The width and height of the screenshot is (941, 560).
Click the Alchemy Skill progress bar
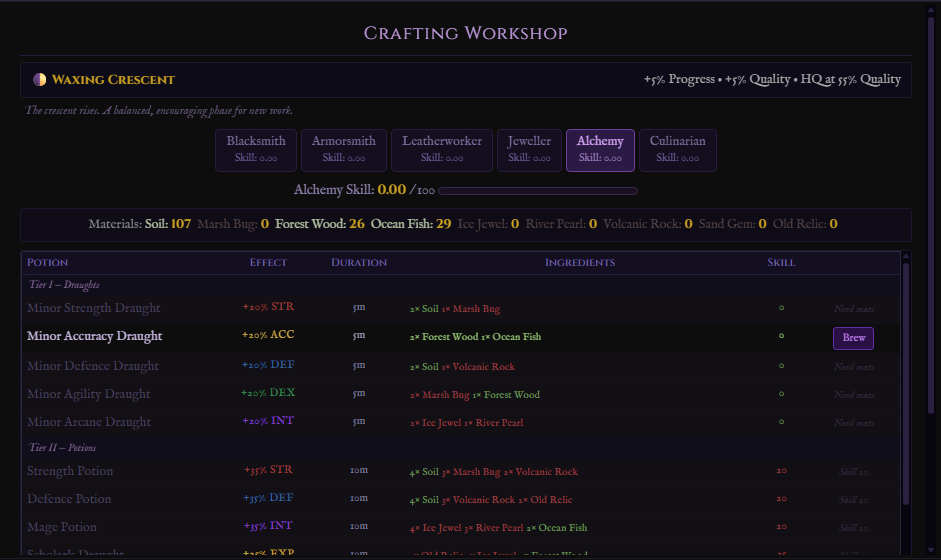[x=538, y=191]
